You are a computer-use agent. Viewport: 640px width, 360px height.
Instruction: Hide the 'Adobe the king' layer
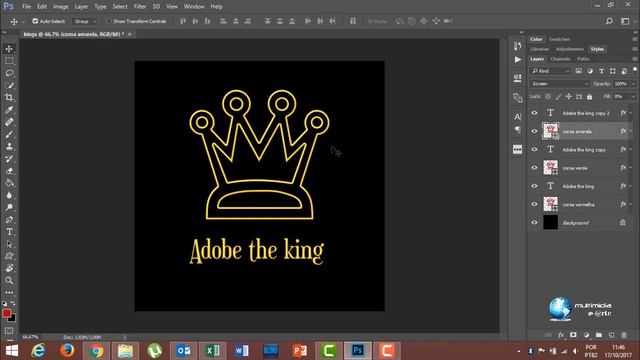coord(534,186)
